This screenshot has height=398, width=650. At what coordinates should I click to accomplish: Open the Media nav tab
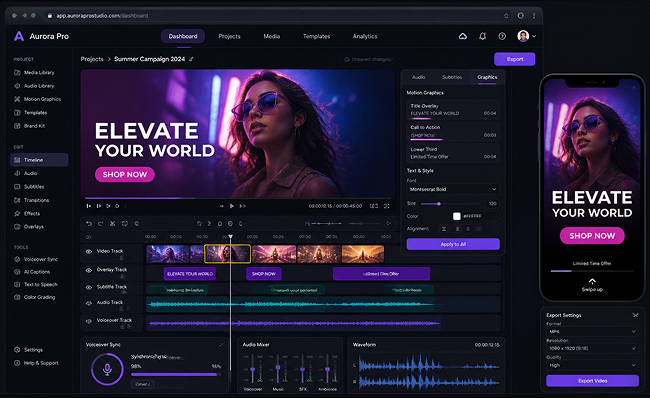[272, 36]
